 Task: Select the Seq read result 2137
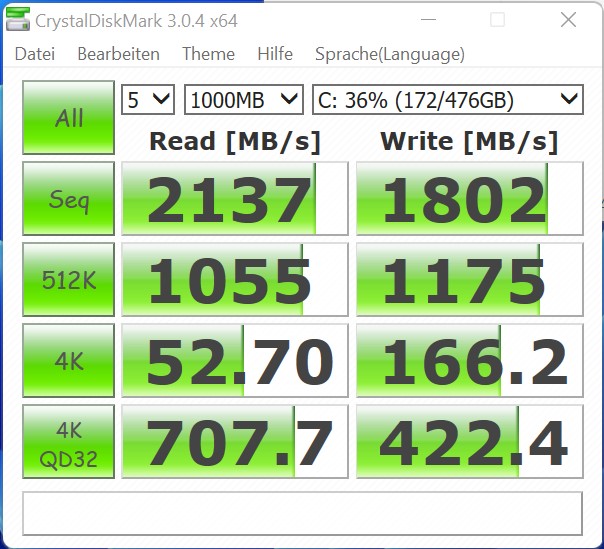pyautogui.click(x=235, y=198)
